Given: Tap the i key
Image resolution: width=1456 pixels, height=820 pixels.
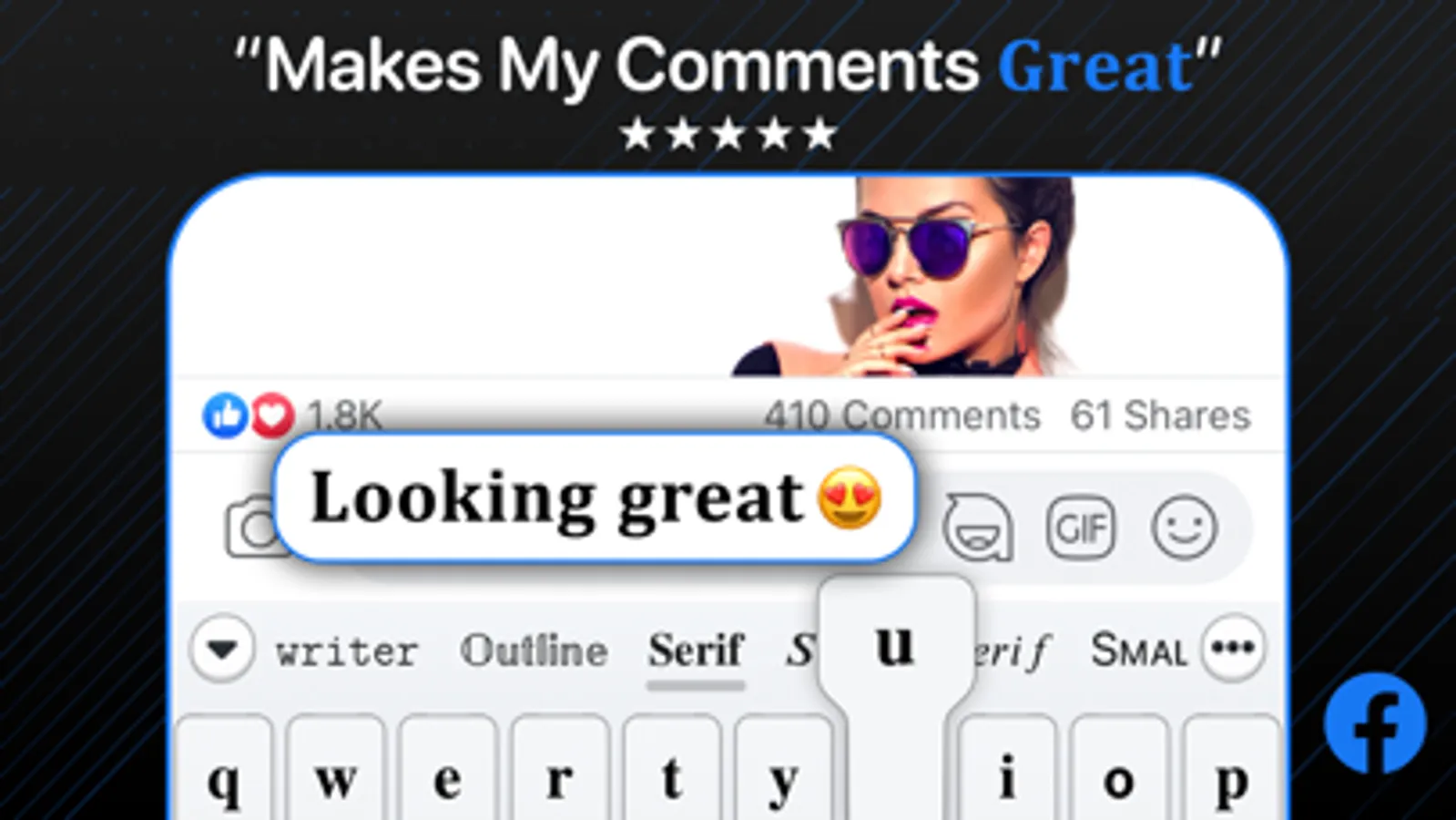Looking at the screenshot, I should tap(1007, 770).
